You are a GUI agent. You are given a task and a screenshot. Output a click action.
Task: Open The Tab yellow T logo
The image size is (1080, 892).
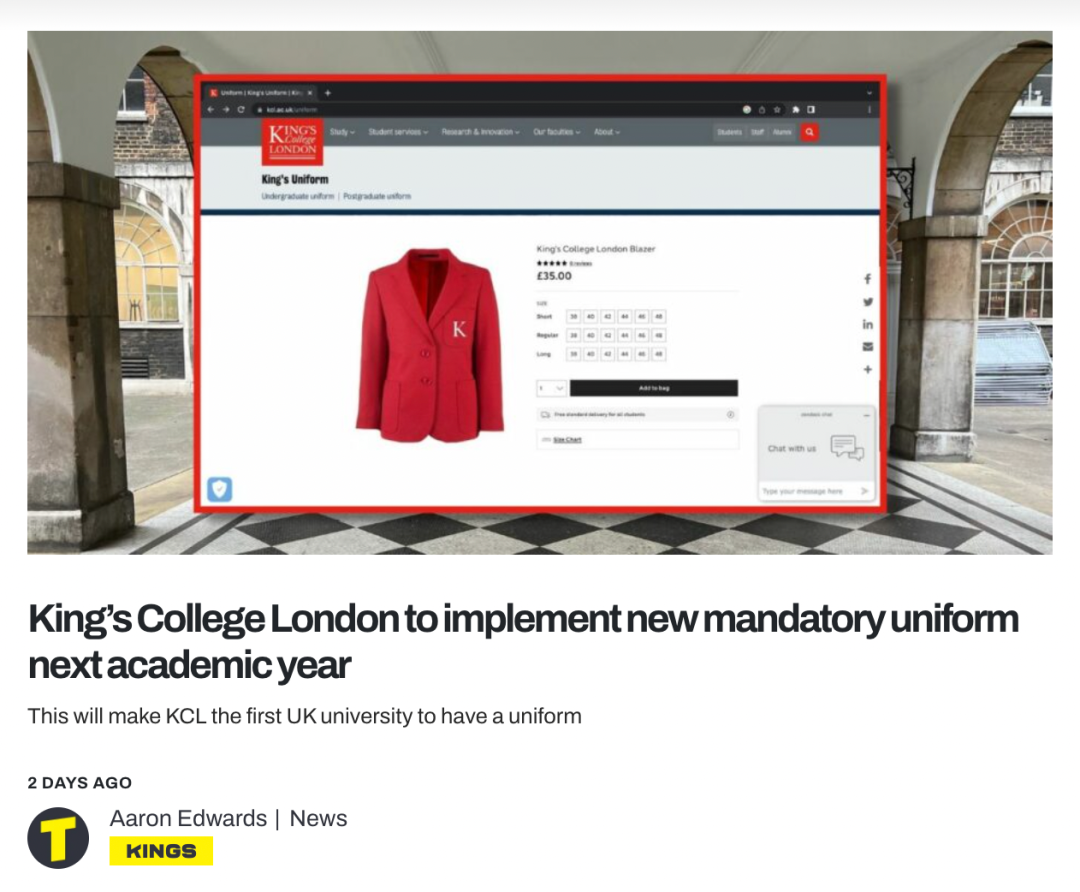(x=58, y=838)
